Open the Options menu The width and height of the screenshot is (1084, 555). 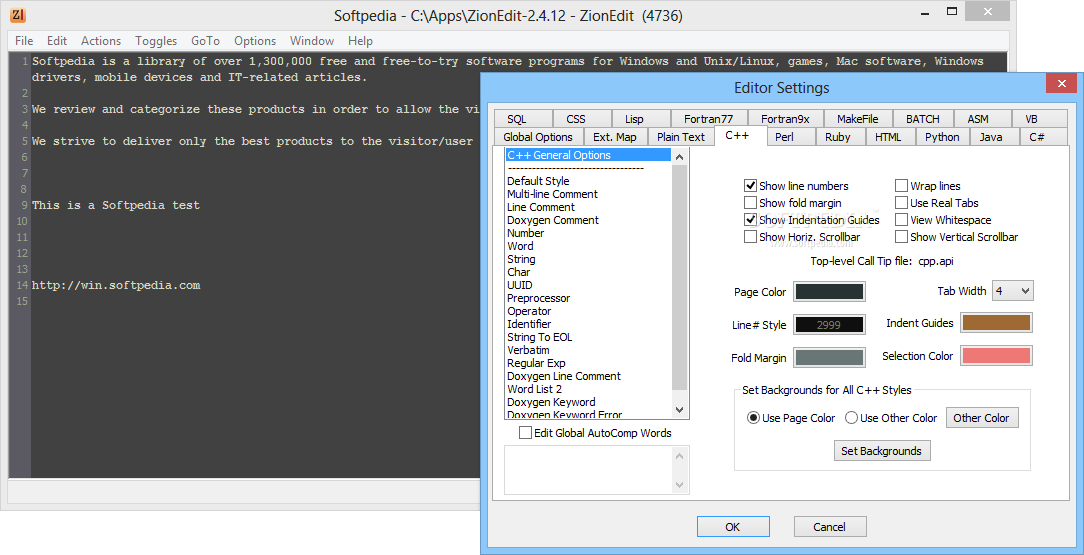(255, 41)
